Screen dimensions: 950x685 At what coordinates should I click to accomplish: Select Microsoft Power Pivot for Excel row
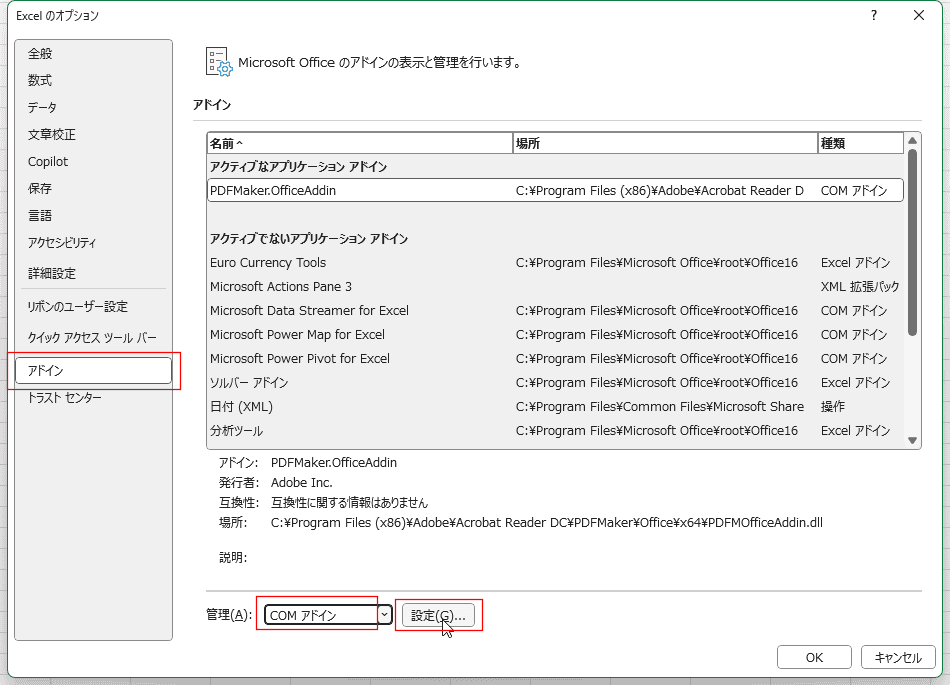pos(299,359)
